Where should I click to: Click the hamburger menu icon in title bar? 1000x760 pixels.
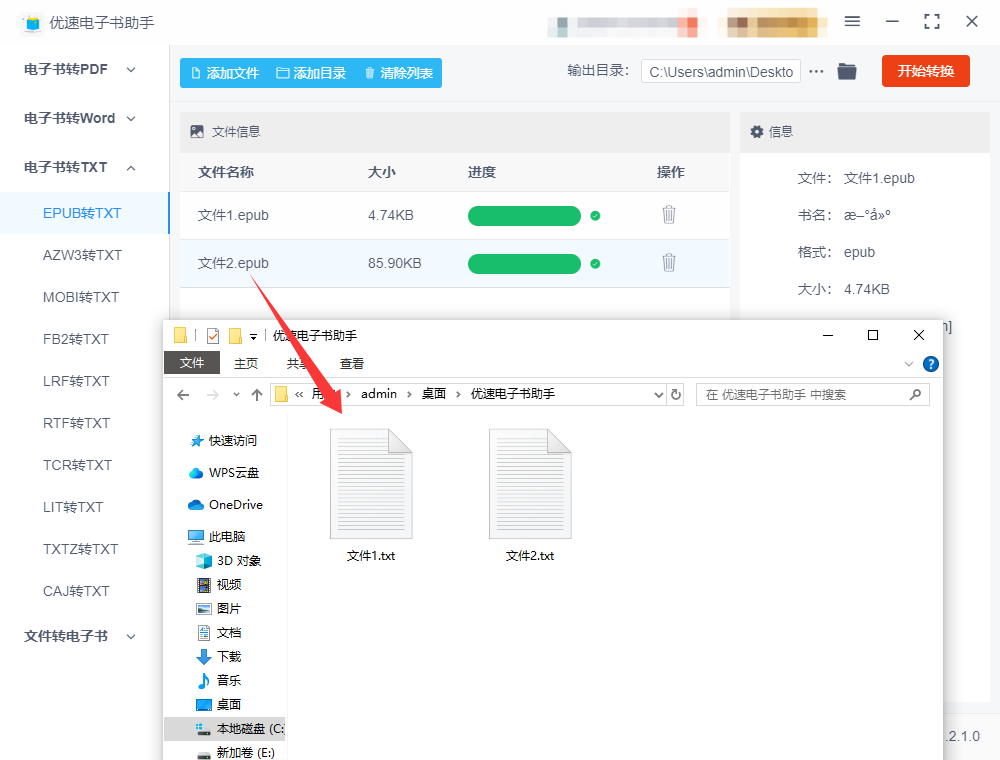tap(852, 22)
